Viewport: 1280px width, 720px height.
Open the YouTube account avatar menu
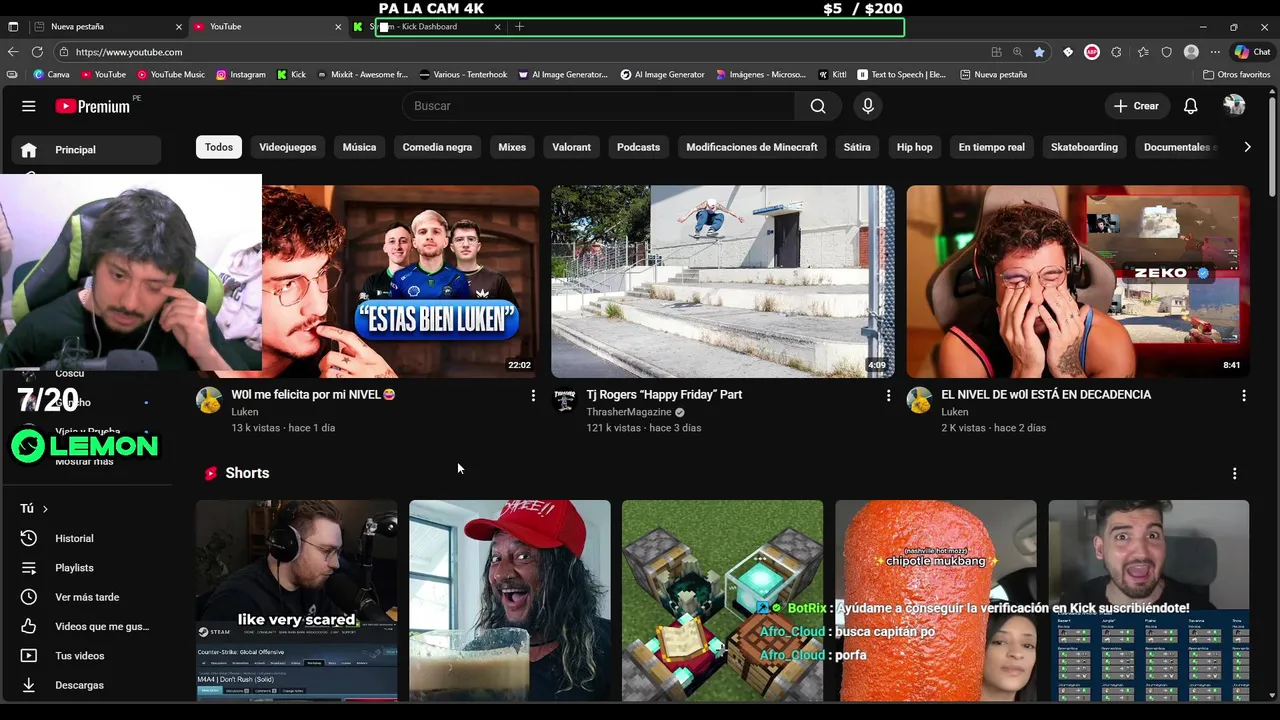click(x=1234, y=106)
